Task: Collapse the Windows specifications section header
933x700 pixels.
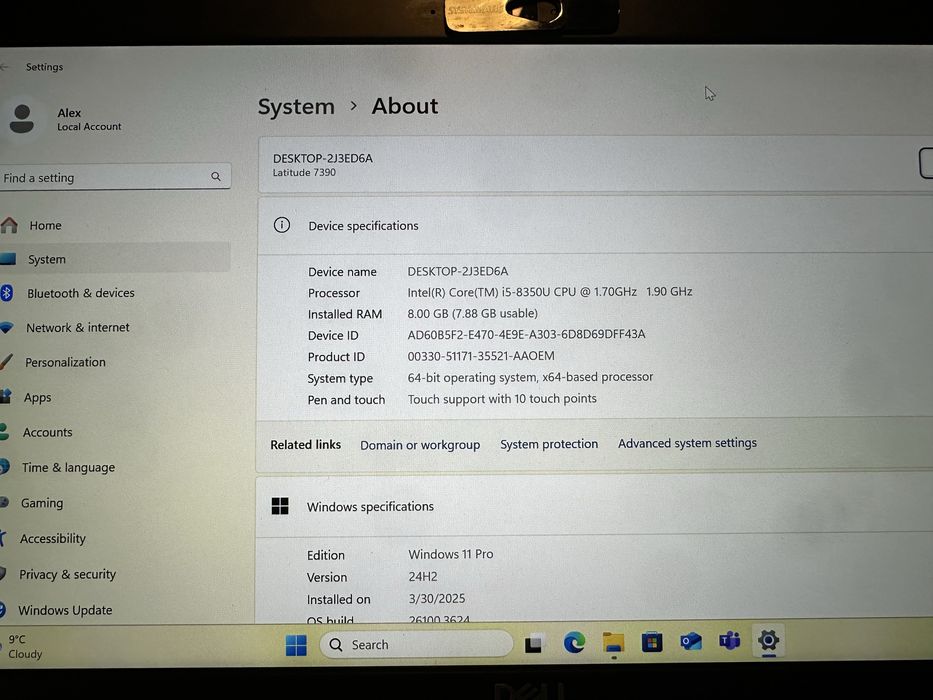Action: click(x=595, y=506)
